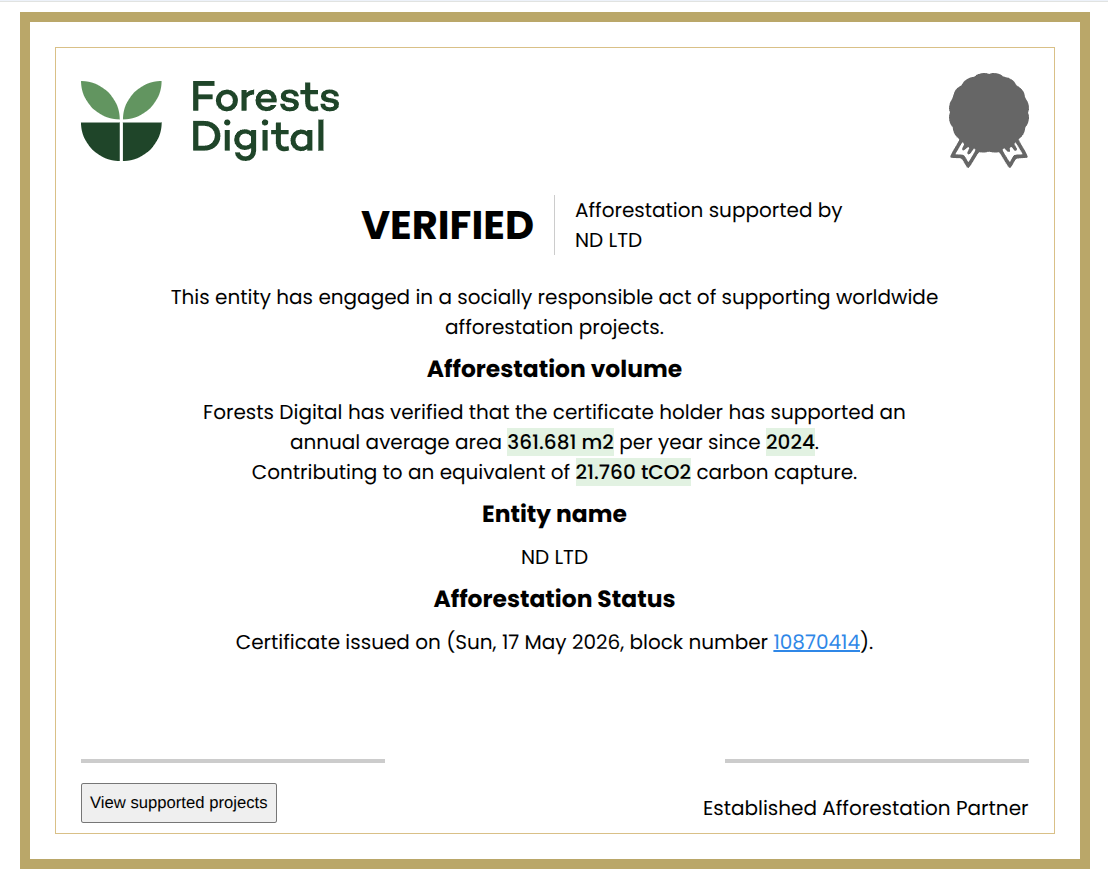The height and width of the screenshot is (880, 1108).
Task: Click 'Forests Digital has verified' sentence line
Action: [x=554, y=412]
